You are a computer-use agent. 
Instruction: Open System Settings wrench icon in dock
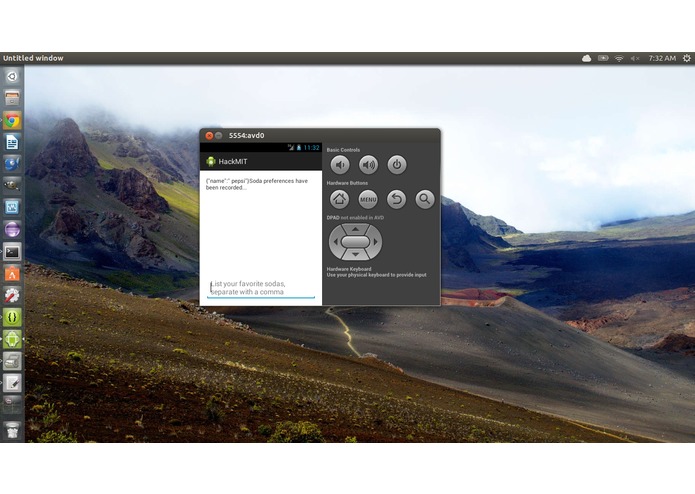12,296
